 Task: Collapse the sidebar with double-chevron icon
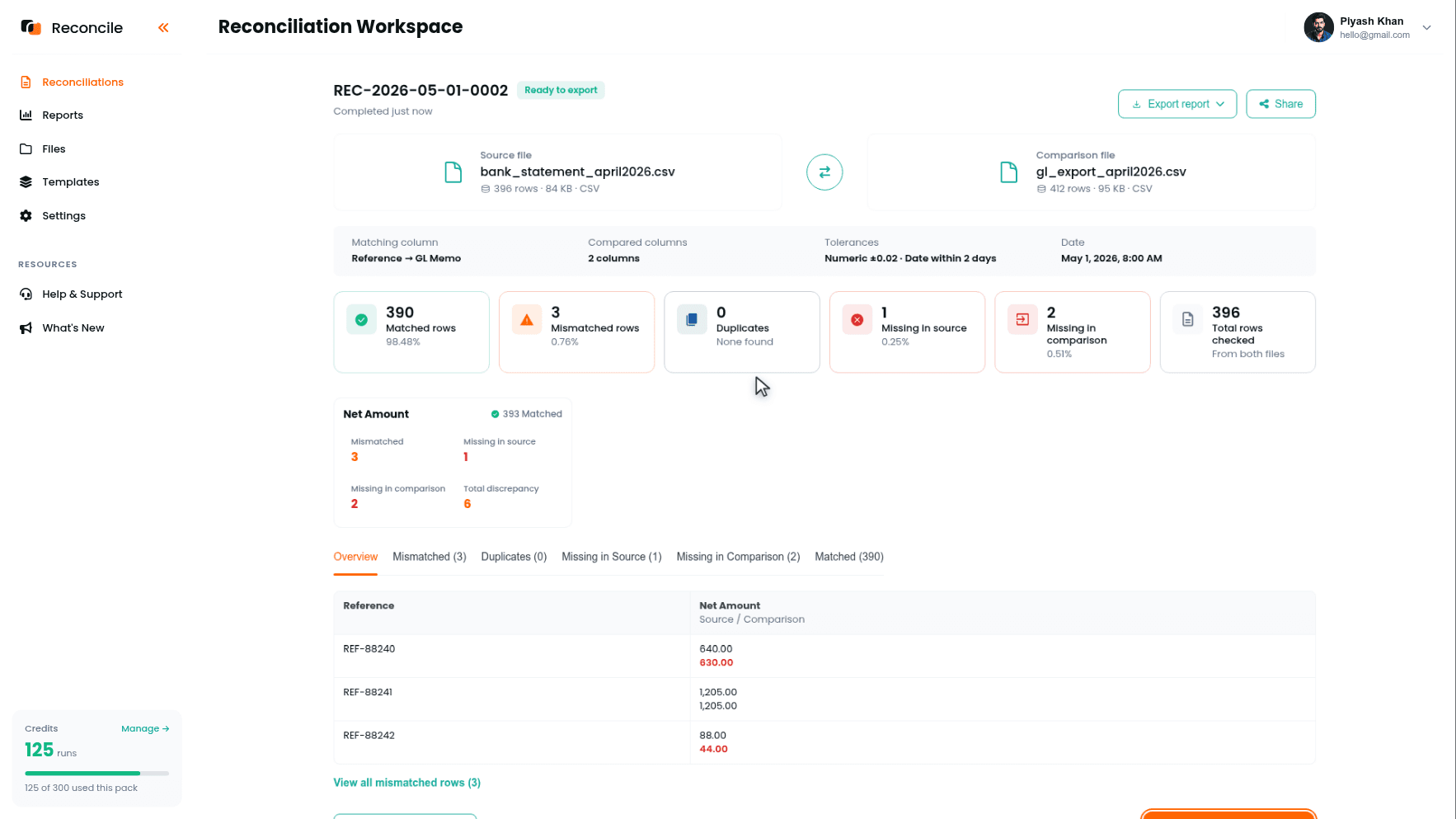click(x=163, y=28)
